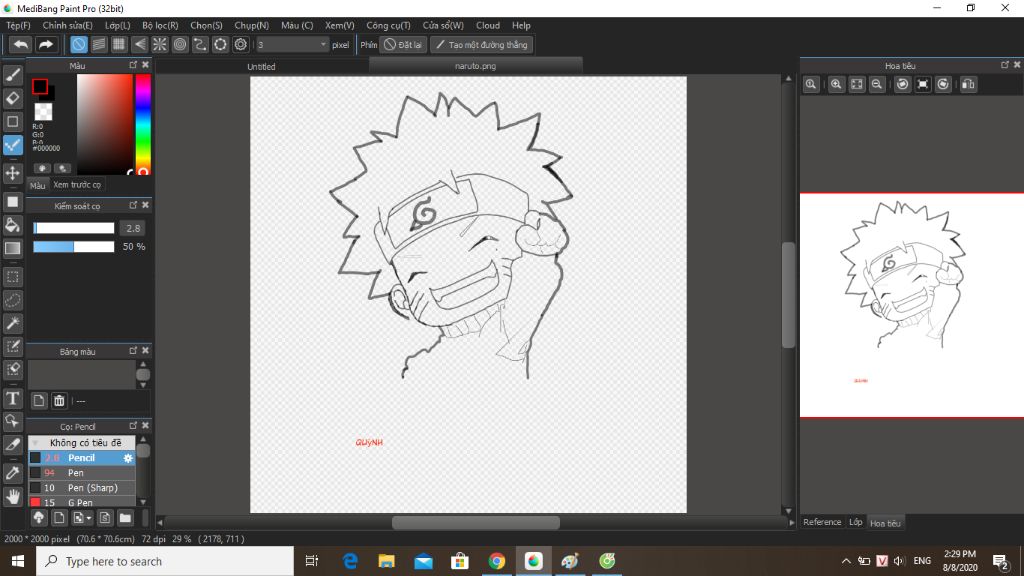Enable curve snap guide
Image resolution: width=1024 pixels, height=576 pixels.
tap(200, 44)
